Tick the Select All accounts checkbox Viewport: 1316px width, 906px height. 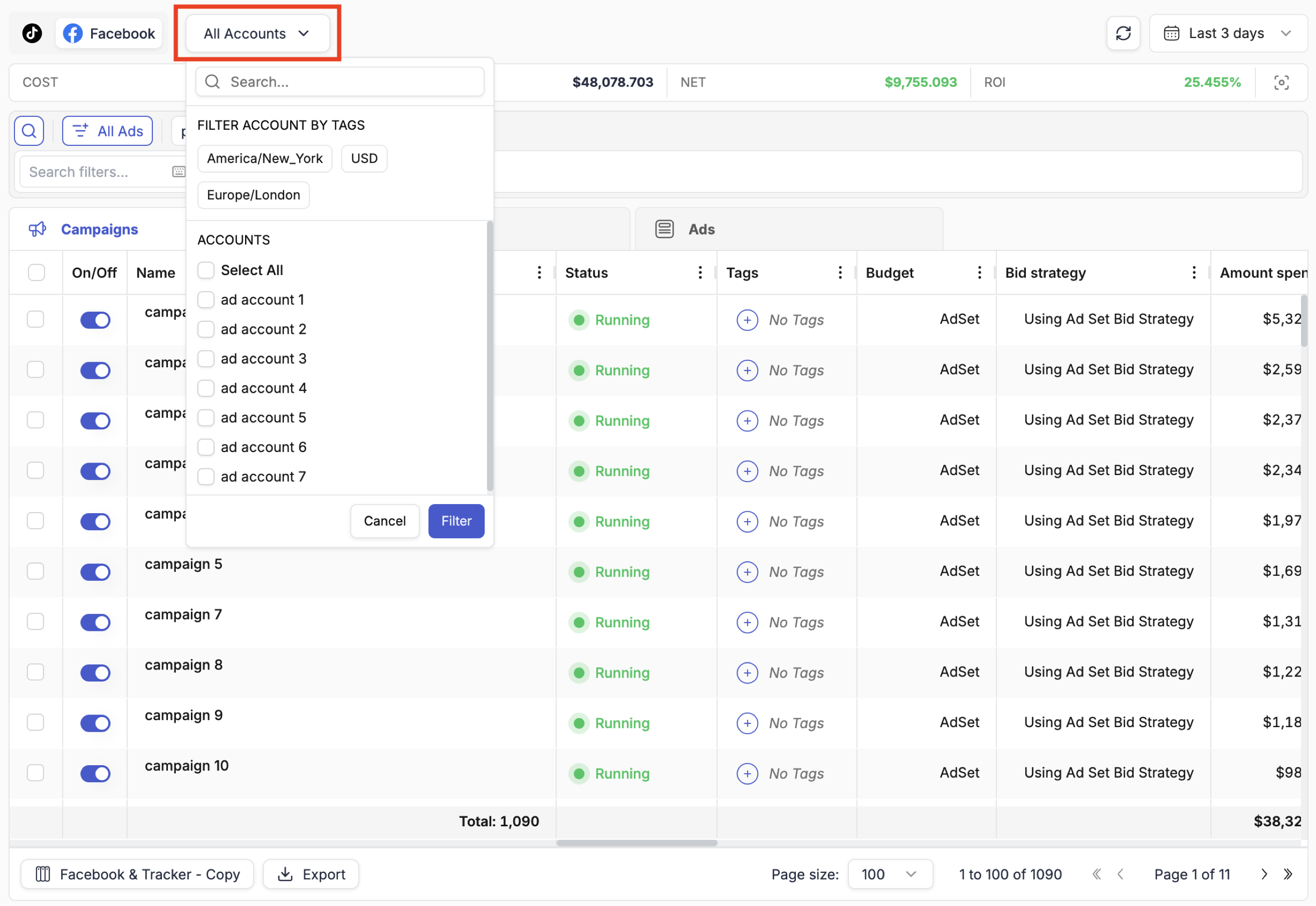coord(206,270)
